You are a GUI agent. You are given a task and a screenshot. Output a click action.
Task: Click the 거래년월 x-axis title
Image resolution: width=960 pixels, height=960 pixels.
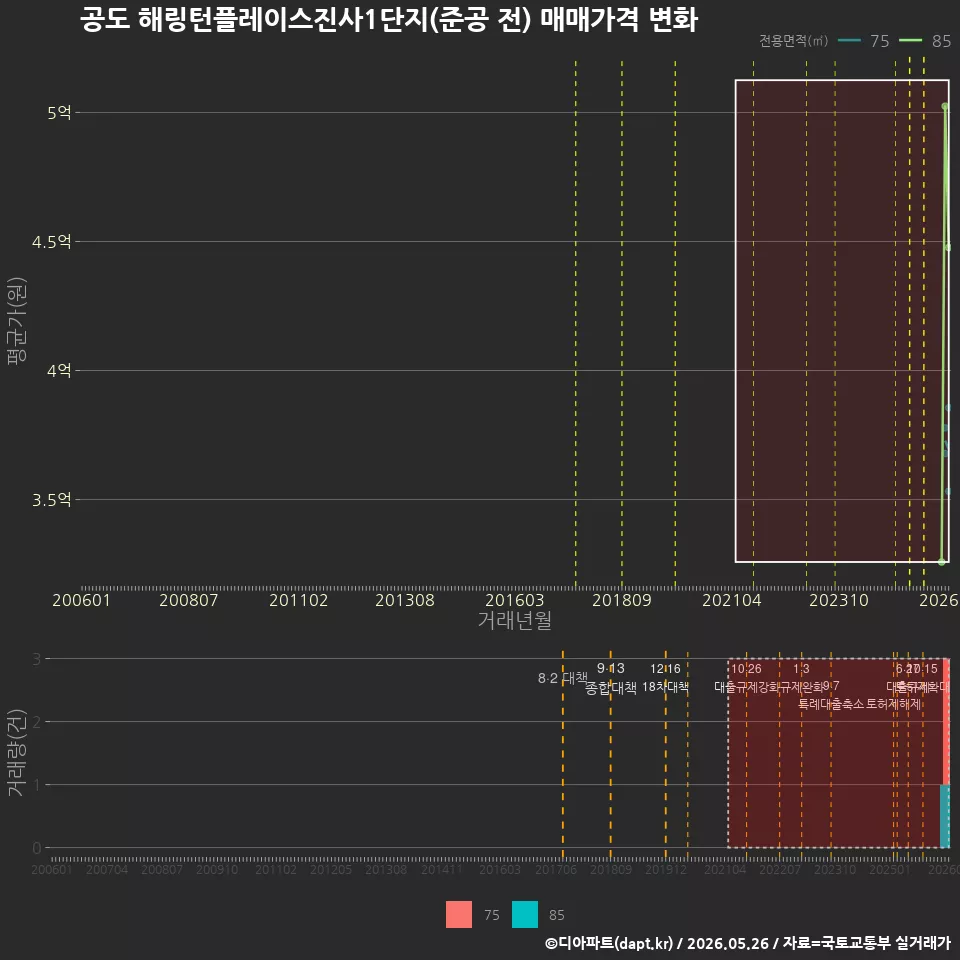coord(515,620)
